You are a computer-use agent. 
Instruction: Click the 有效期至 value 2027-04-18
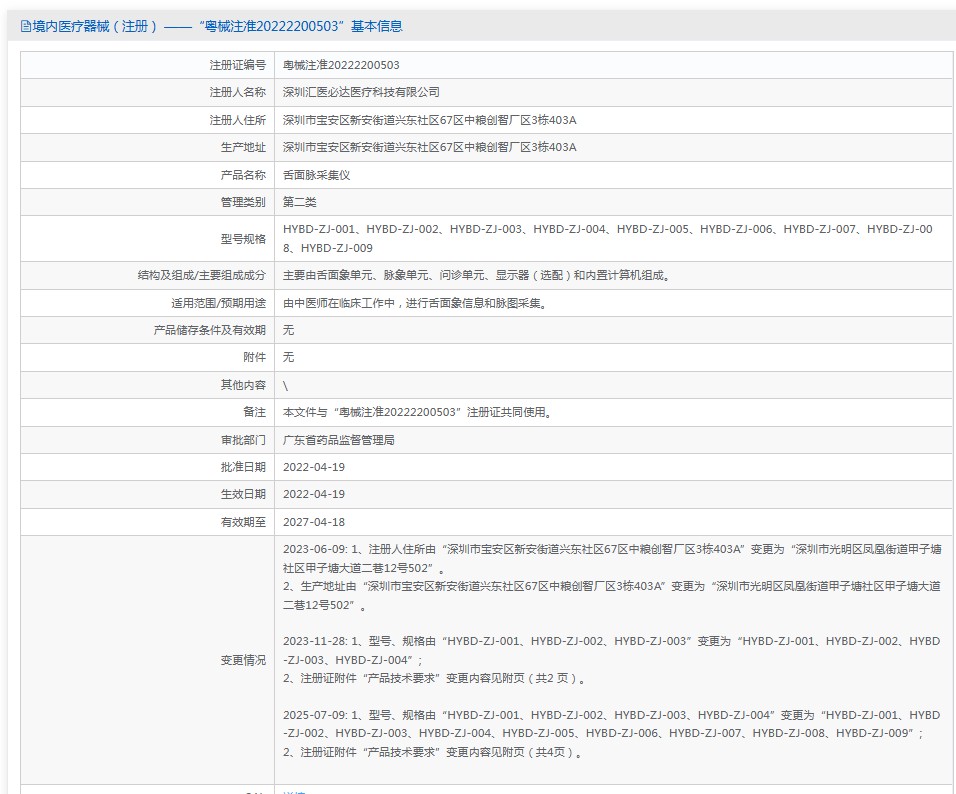314,522
